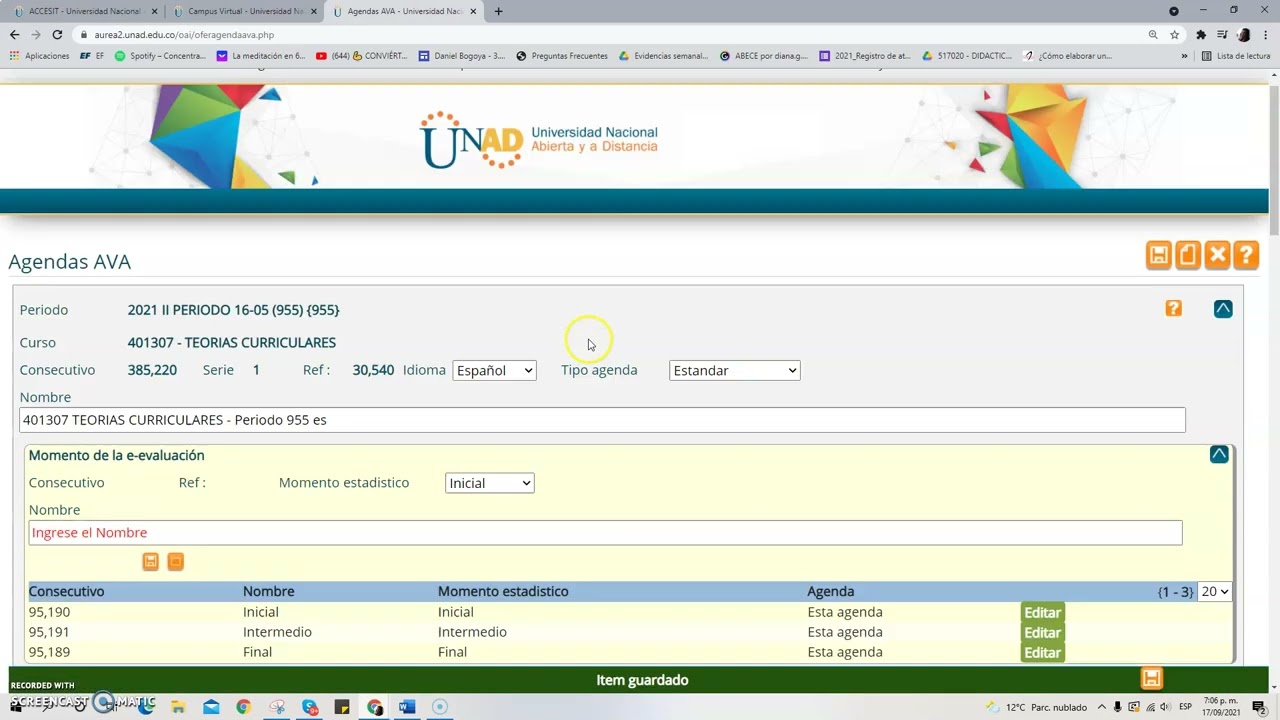Click Editar for the Intermedio row
Image resolution: width=1280 pixels, height=720 pixels.
click(x=1042, y=633)
